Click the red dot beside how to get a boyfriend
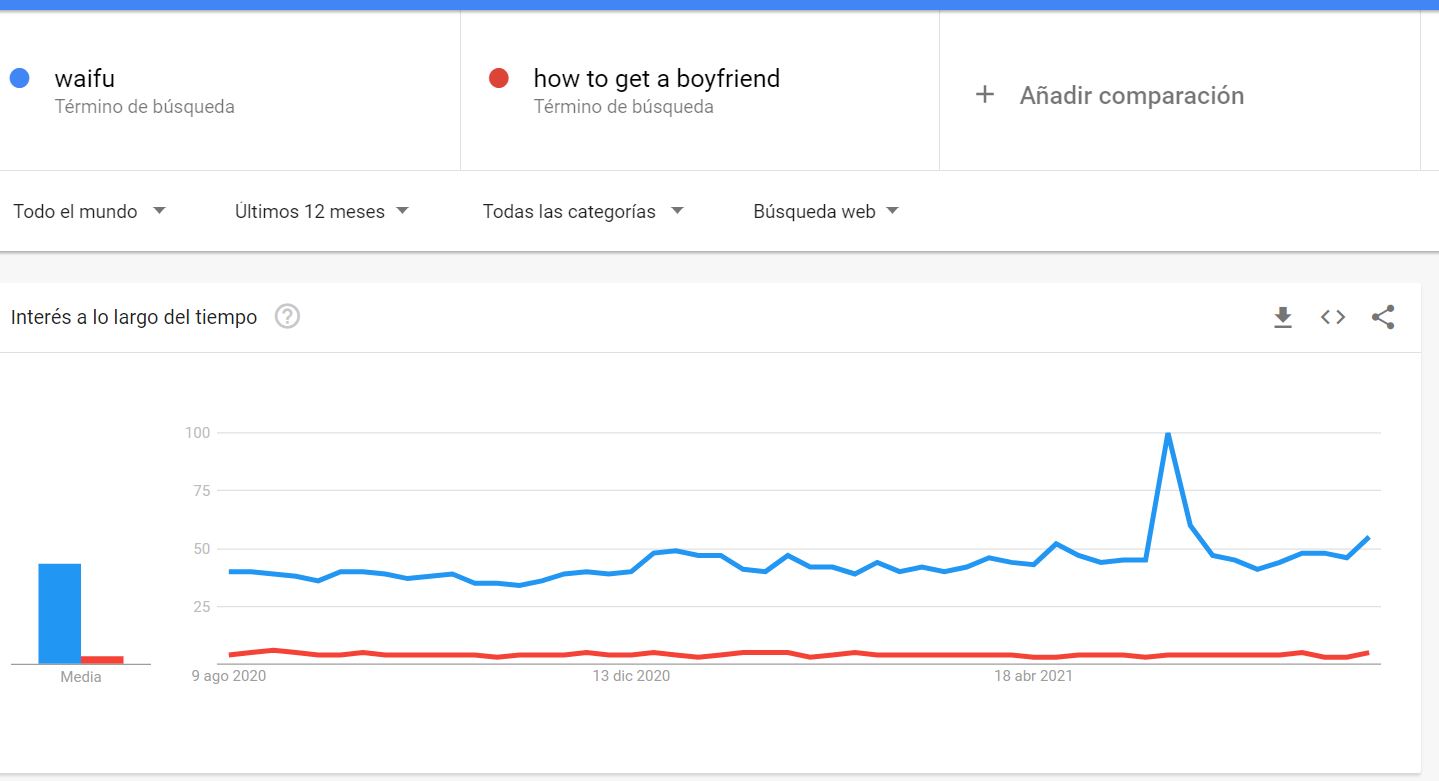The image size is (1439, 781). [x=498, y=78]
